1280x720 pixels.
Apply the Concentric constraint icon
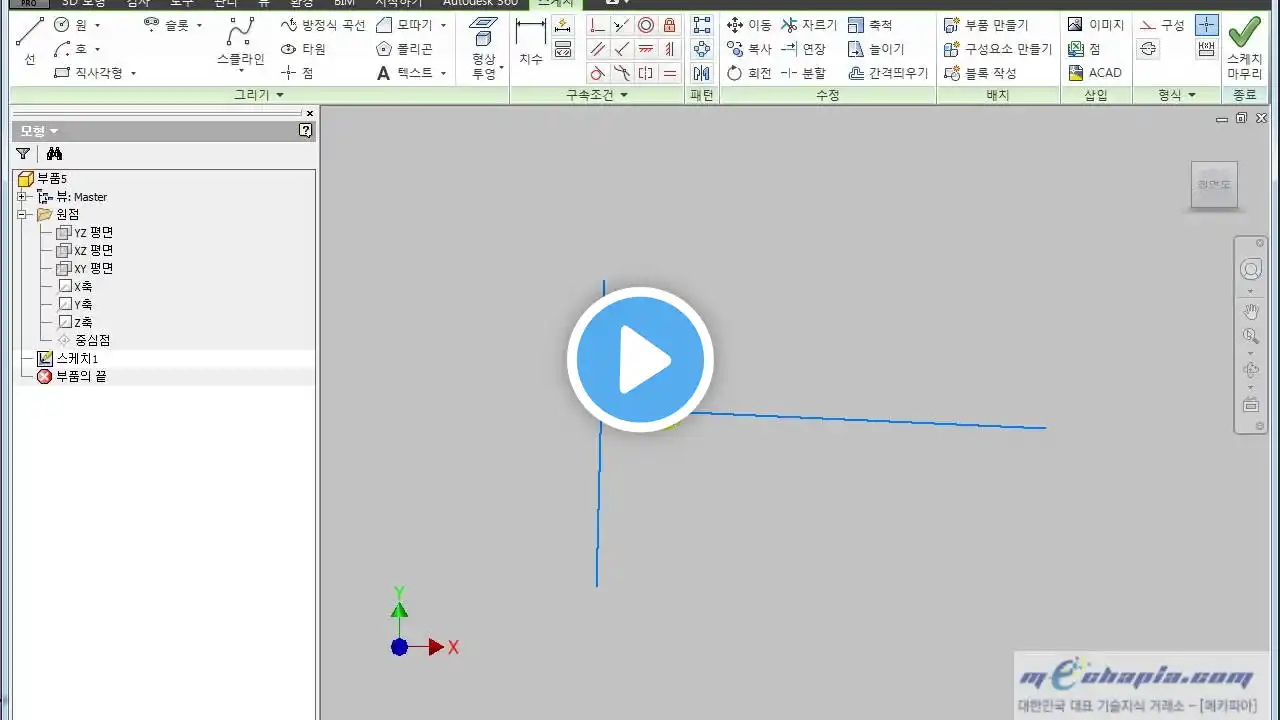click(x=646, y=25)
